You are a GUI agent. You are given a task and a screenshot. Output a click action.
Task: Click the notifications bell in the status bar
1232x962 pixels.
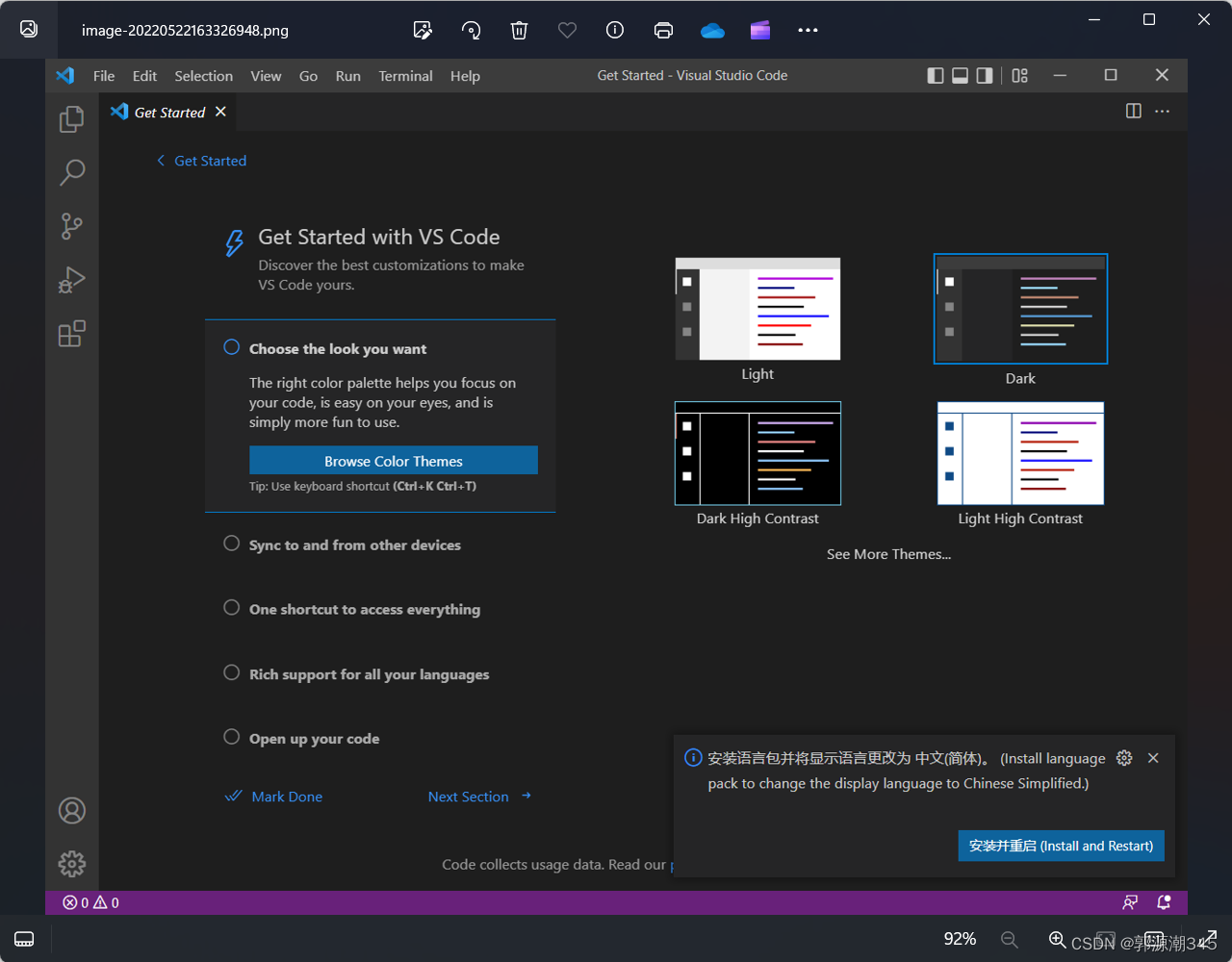(1164, 902)
